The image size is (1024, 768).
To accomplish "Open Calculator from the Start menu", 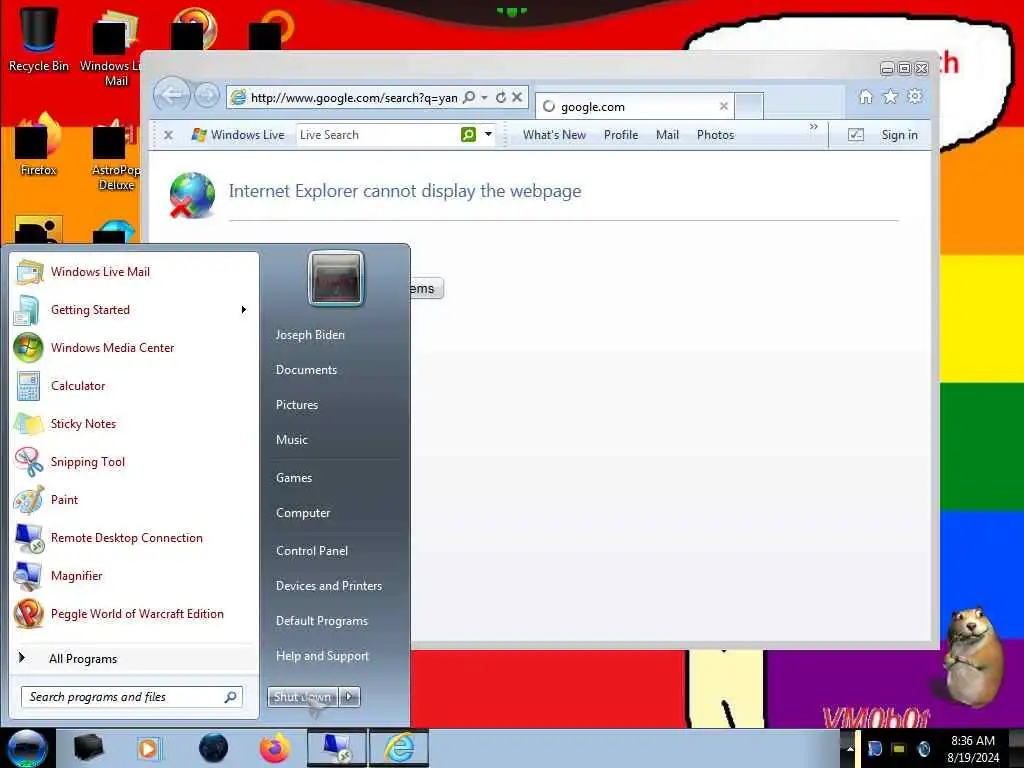I will 135,385.
